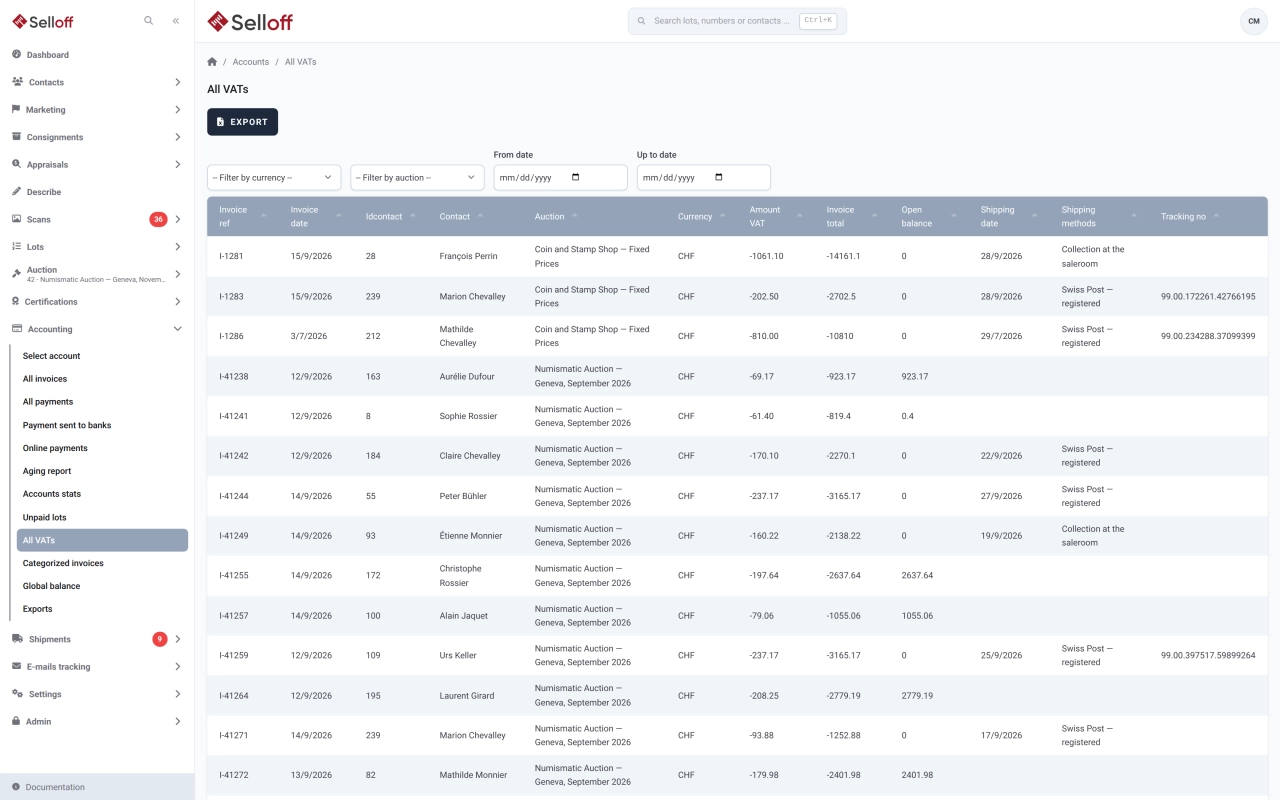Click the Export button
Image resolution: width=1280 pixels, height=800 pixels.
[x=242, y=122]
